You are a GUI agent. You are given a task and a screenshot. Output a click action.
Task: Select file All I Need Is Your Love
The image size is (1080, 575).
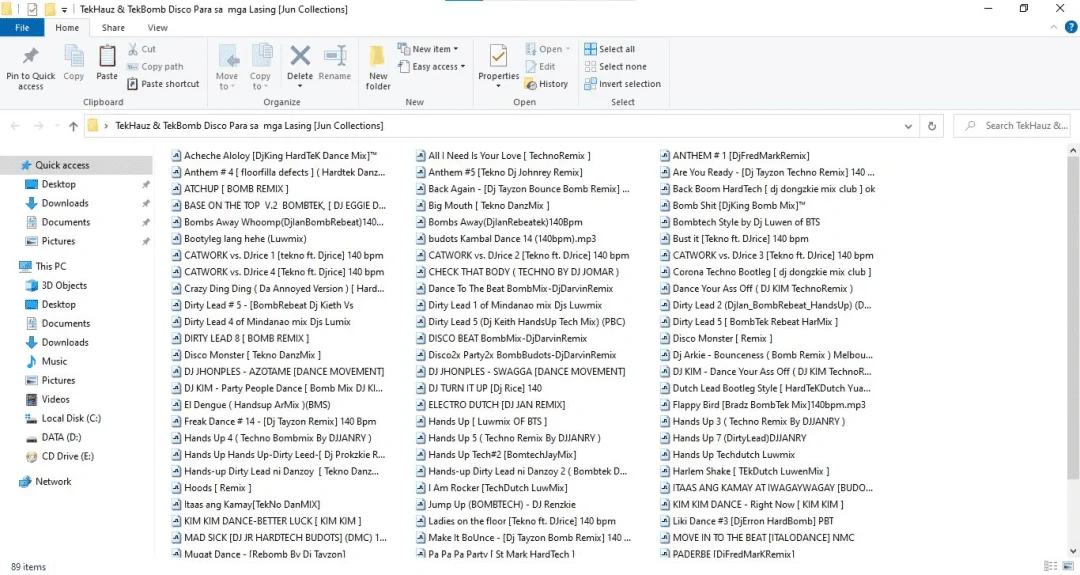click(509, 156)
